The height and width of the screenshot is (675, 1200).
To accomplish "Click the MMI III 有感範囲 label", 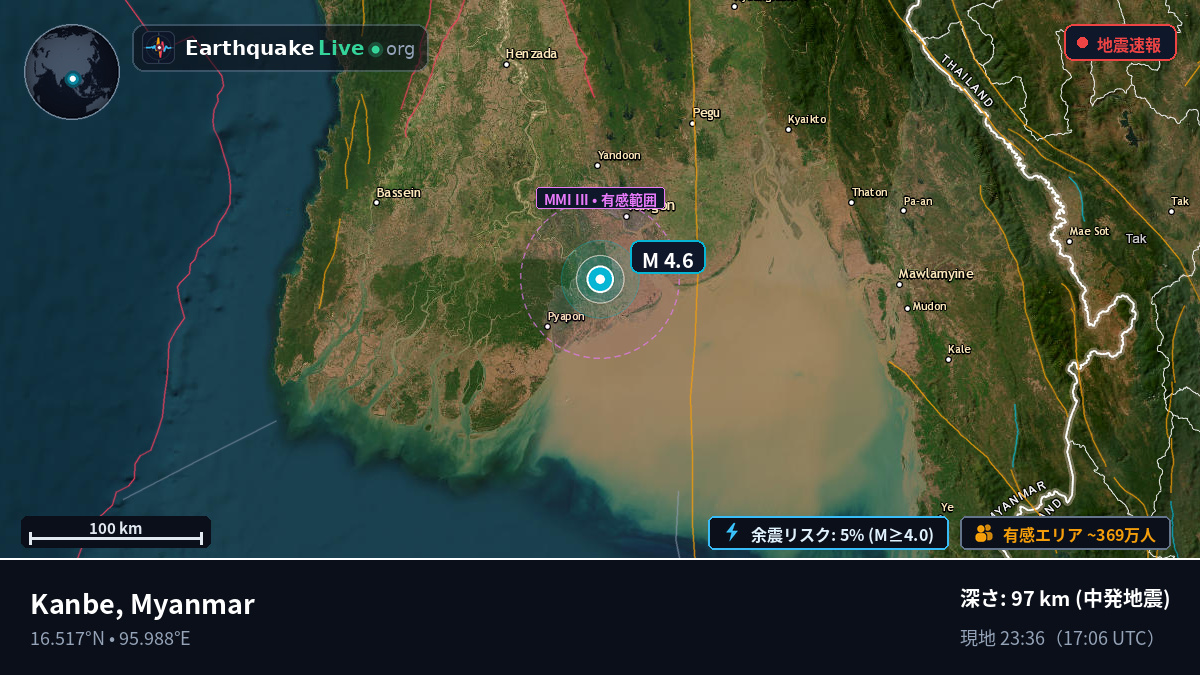I will [600, 199].
